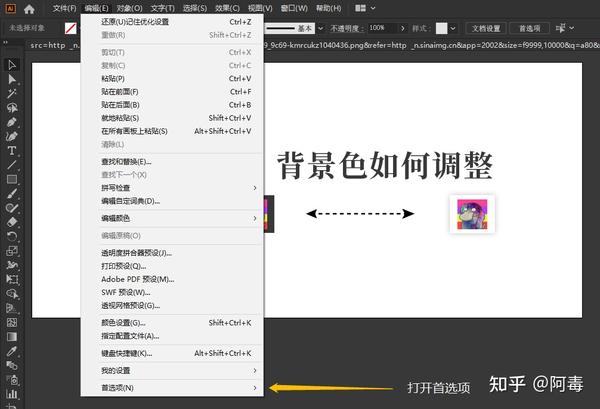Choose the Column Graph tool
Screen dimensions: 600x409
[12, 394]
